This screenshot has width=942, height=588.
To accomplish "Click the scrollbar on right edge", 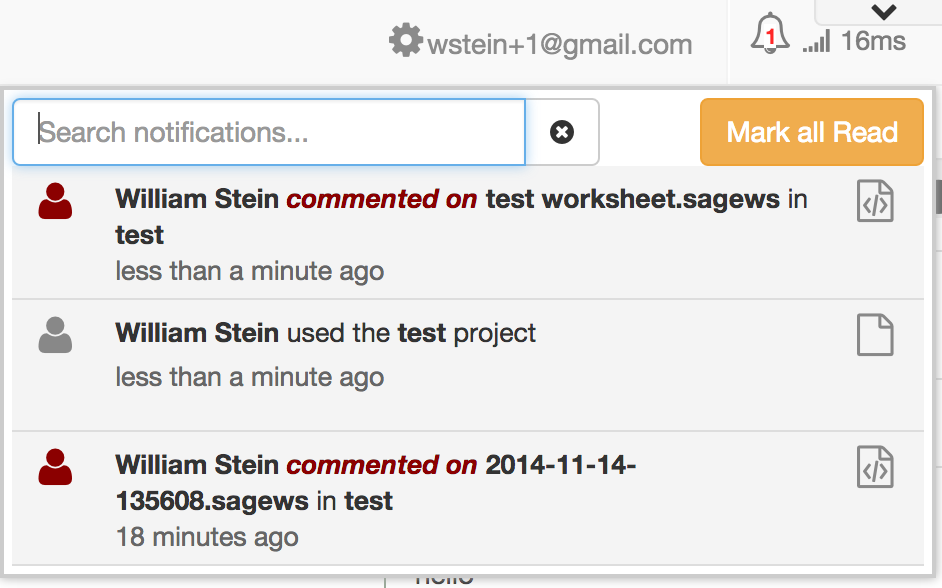I will click(x=938, y=196).
